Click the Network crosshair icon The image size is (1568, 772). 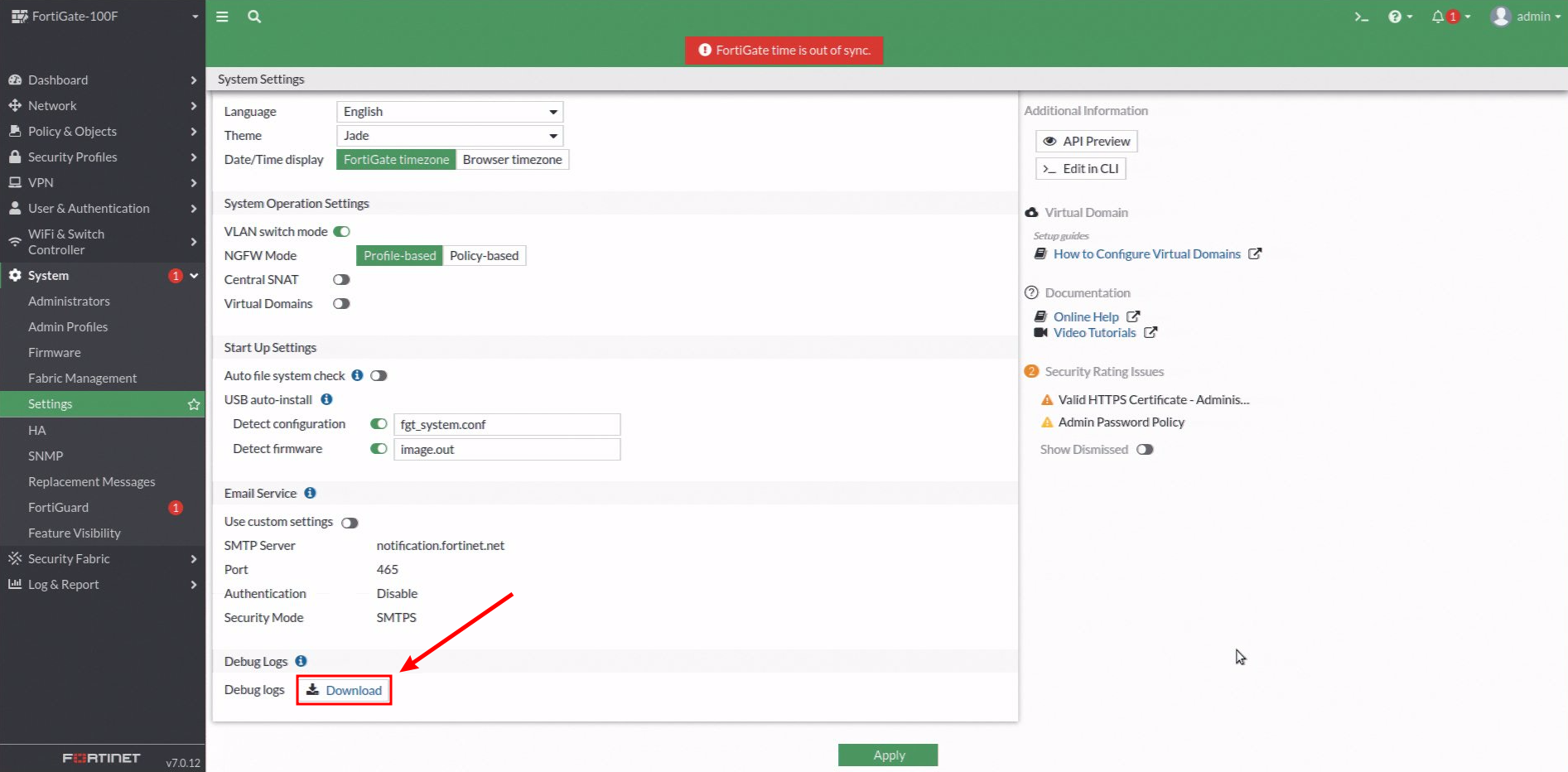click(15, 106)
